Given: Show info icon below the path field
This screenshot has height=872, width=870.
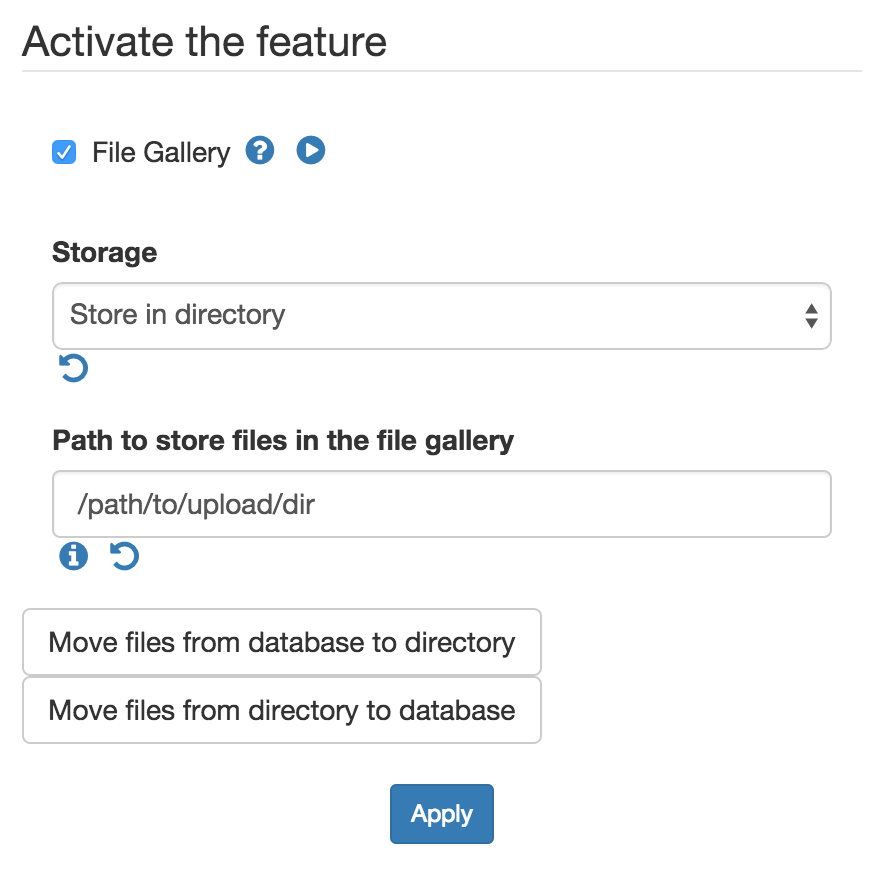Looking at the screenshot, I should click(x=73, y=556).
